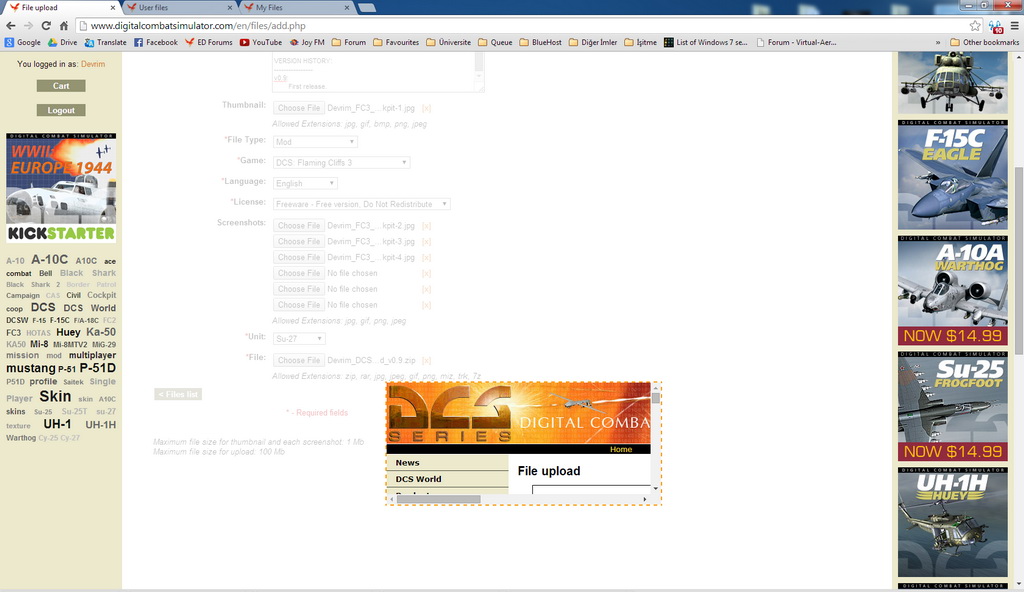1024x592 pixels.
Task: Open the A-10A Warthog advertisement
Action: (952, 291)
